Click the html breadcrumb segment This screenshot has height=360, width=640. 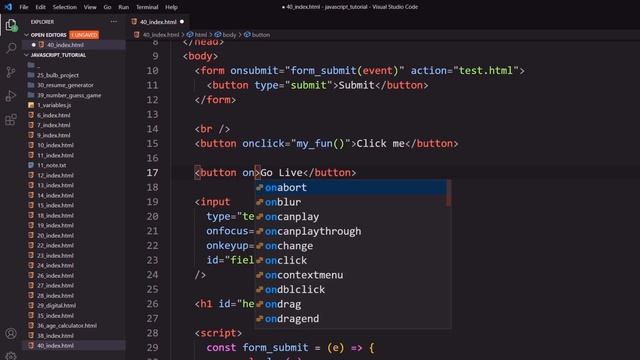[x=200, y=35]
